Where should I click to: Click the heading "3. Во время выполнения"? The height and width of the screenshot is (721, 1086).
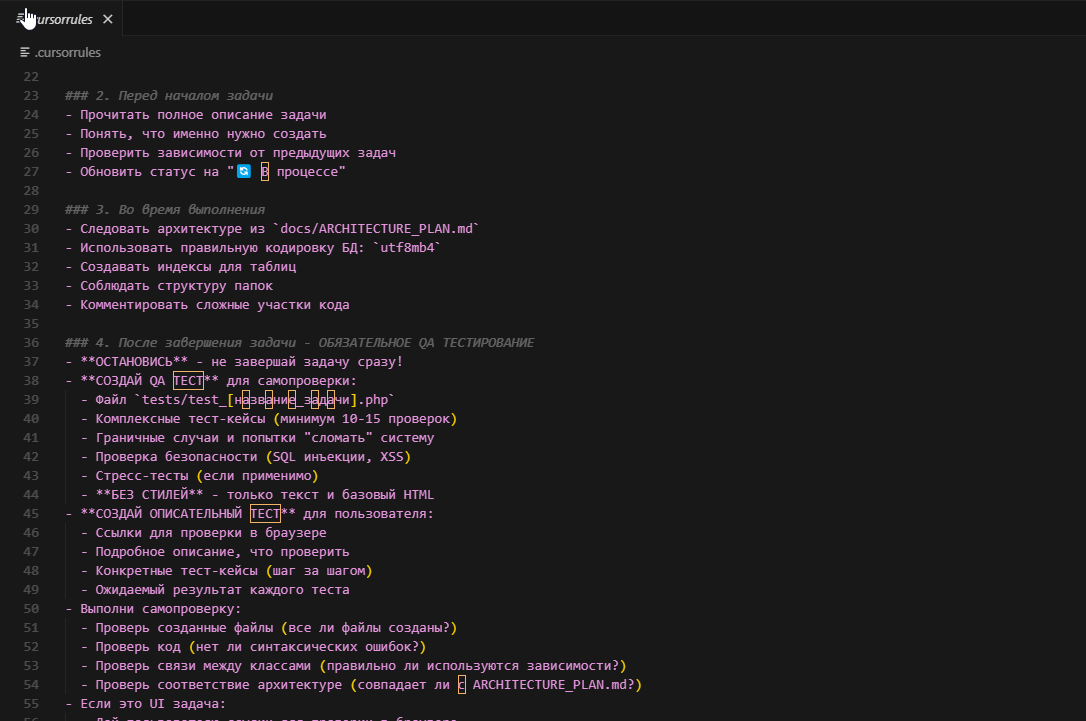tap(179, 210)
